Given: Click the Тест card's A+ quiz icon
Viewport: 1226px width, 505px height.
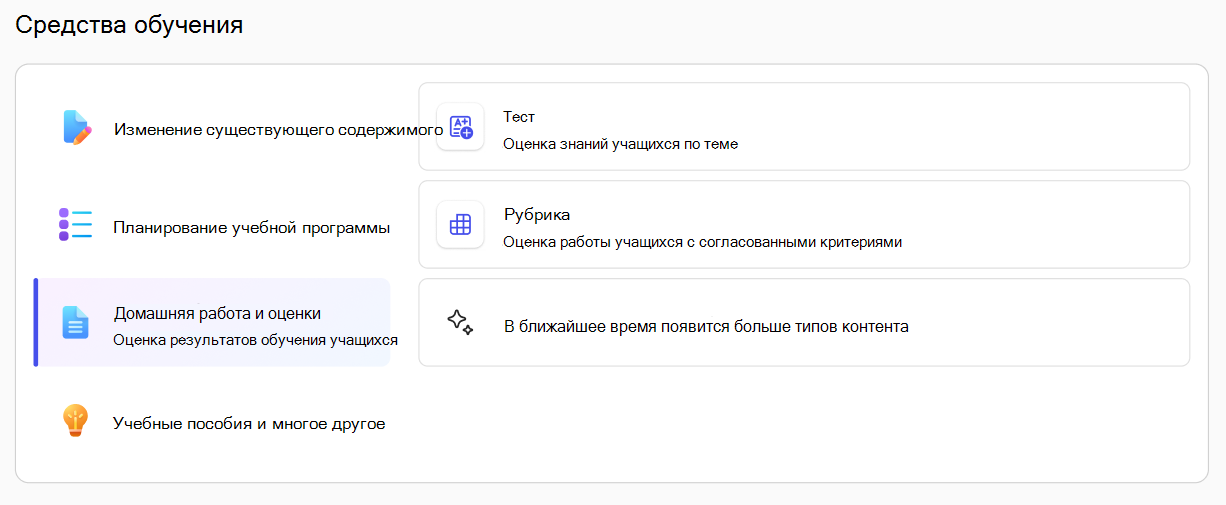Looking at the screenshot, I should tap(460, 127).
